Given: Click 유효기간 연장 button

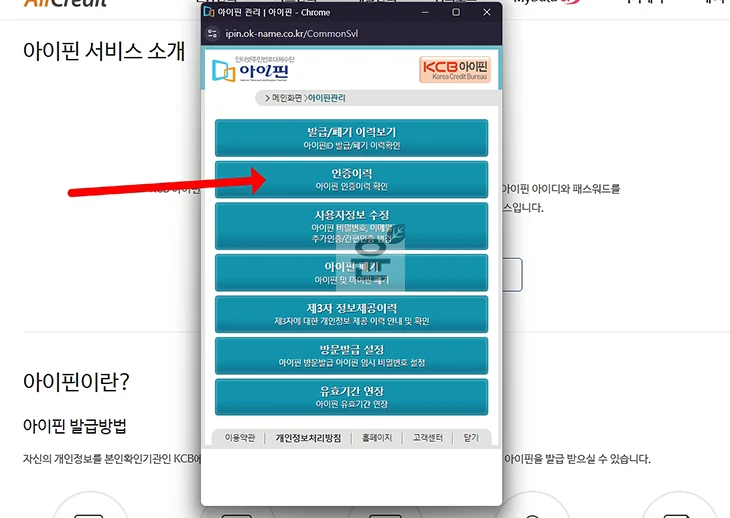Looking at the screenshot, I should pyautogui.click(x=351, y=397).
